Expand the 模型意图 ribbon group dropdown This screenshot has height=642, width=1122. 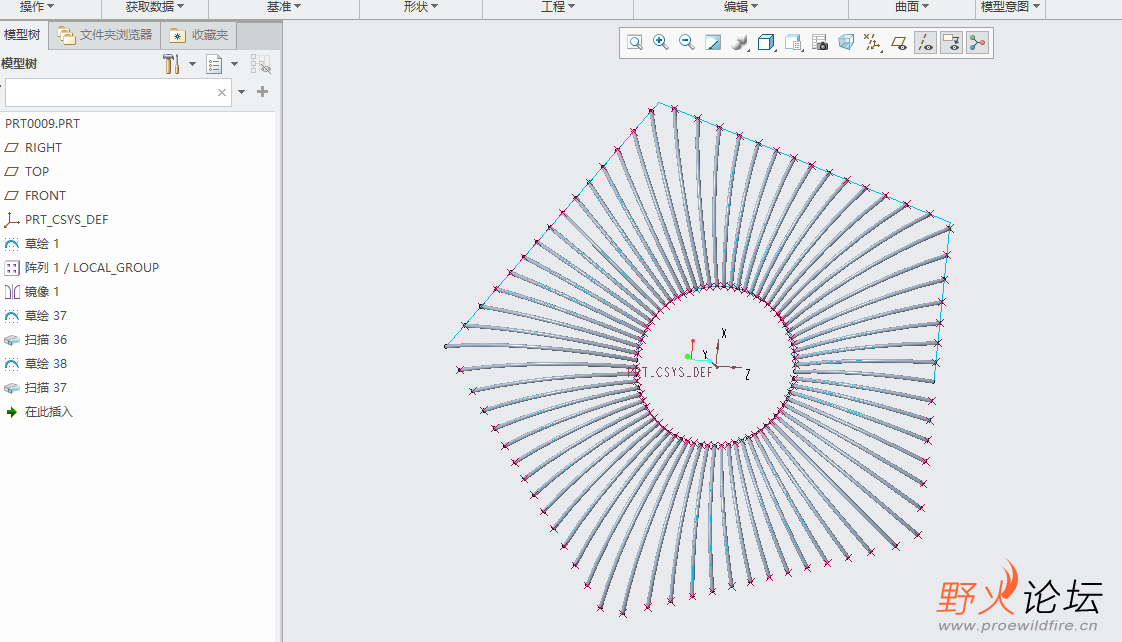[1010, 7]
